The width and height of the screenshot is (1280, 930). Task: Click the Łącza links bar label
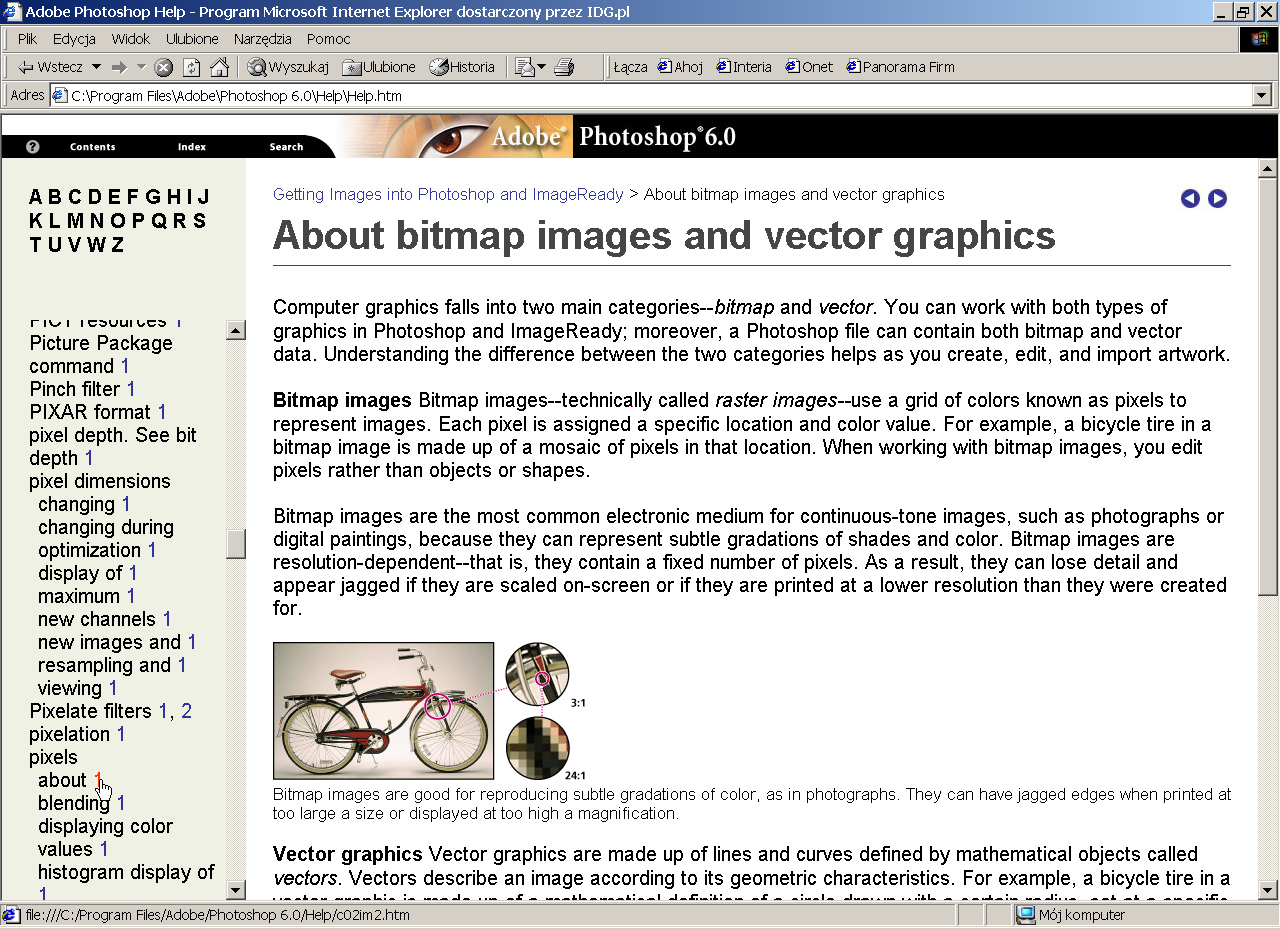(x=630, y=67)
